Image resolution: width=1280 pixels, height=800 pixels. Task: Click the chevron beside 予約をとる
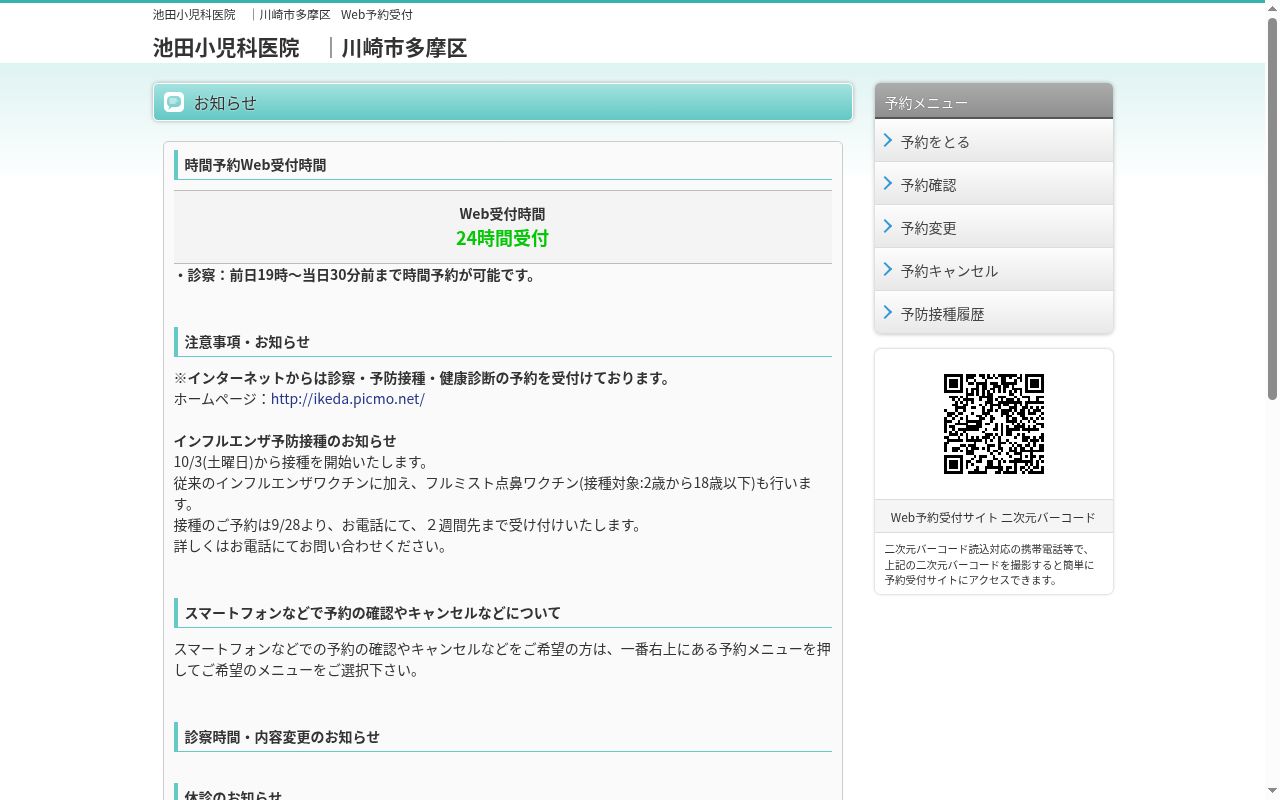[x=888, y=140]
